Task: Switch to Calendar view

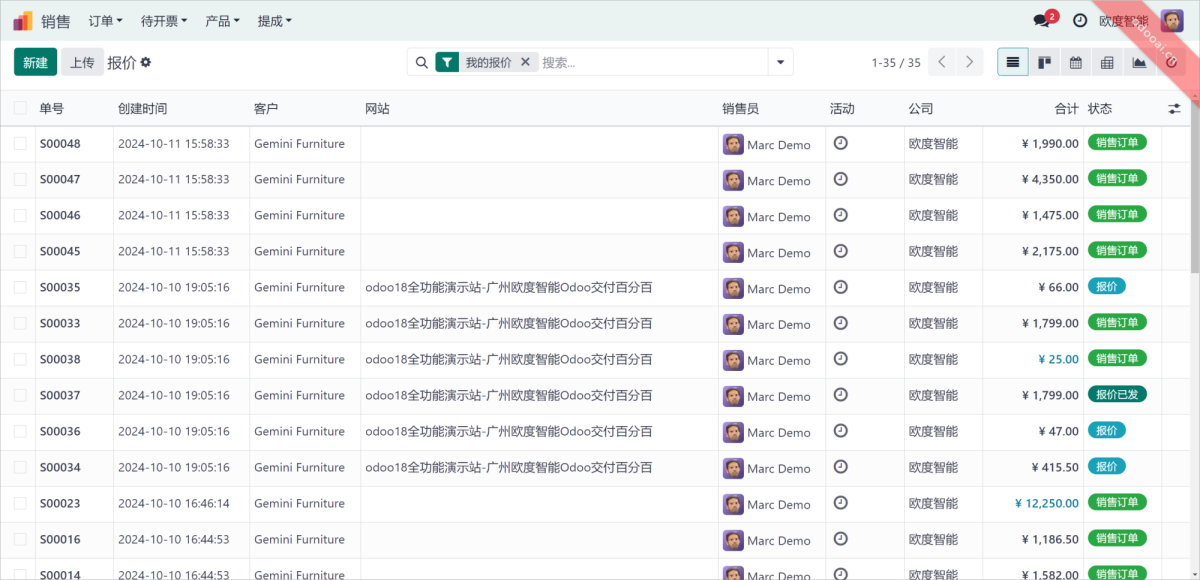Action: click(1076, 62)
